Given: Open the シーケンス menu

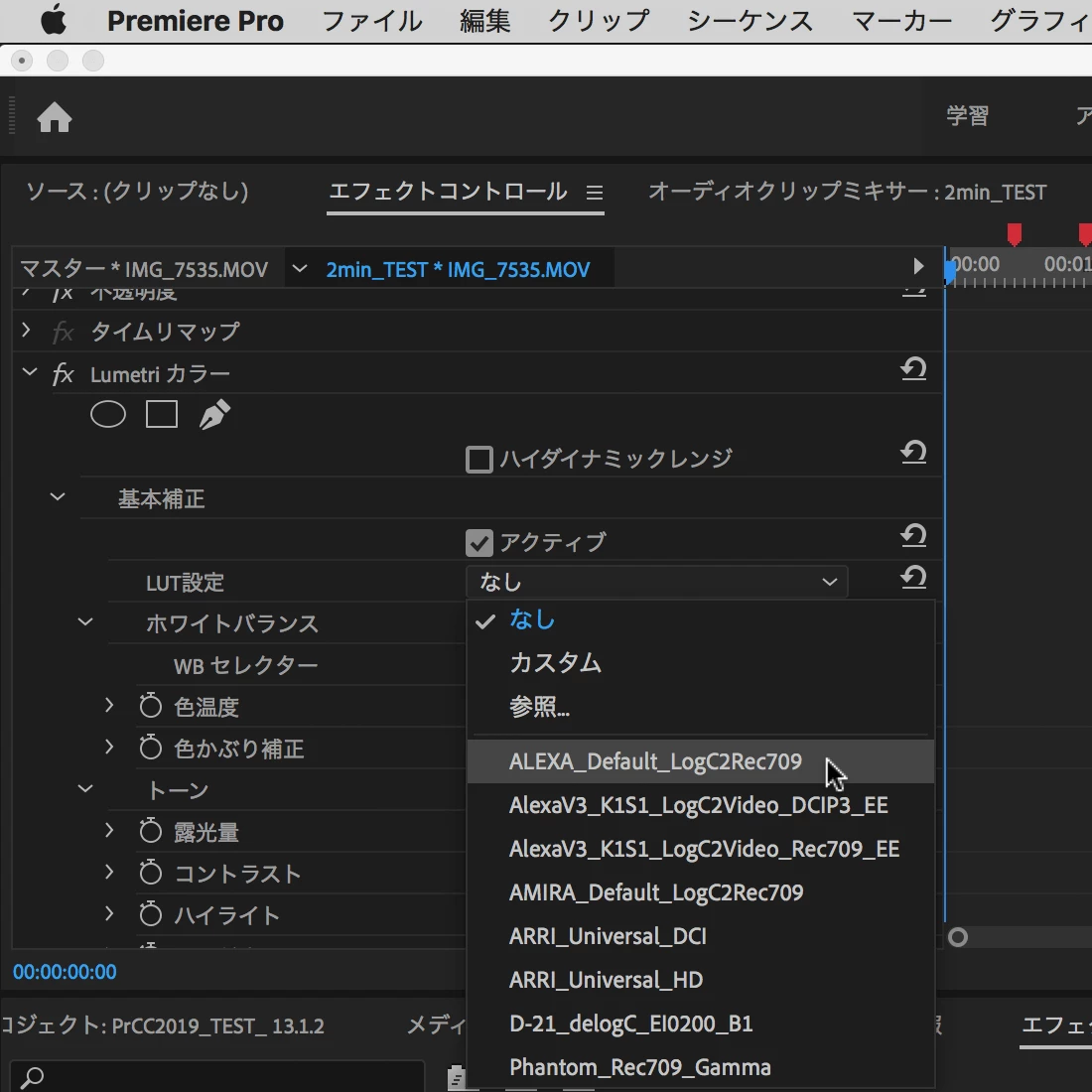Looking at the screenshot, I should [x=751, y=21].
